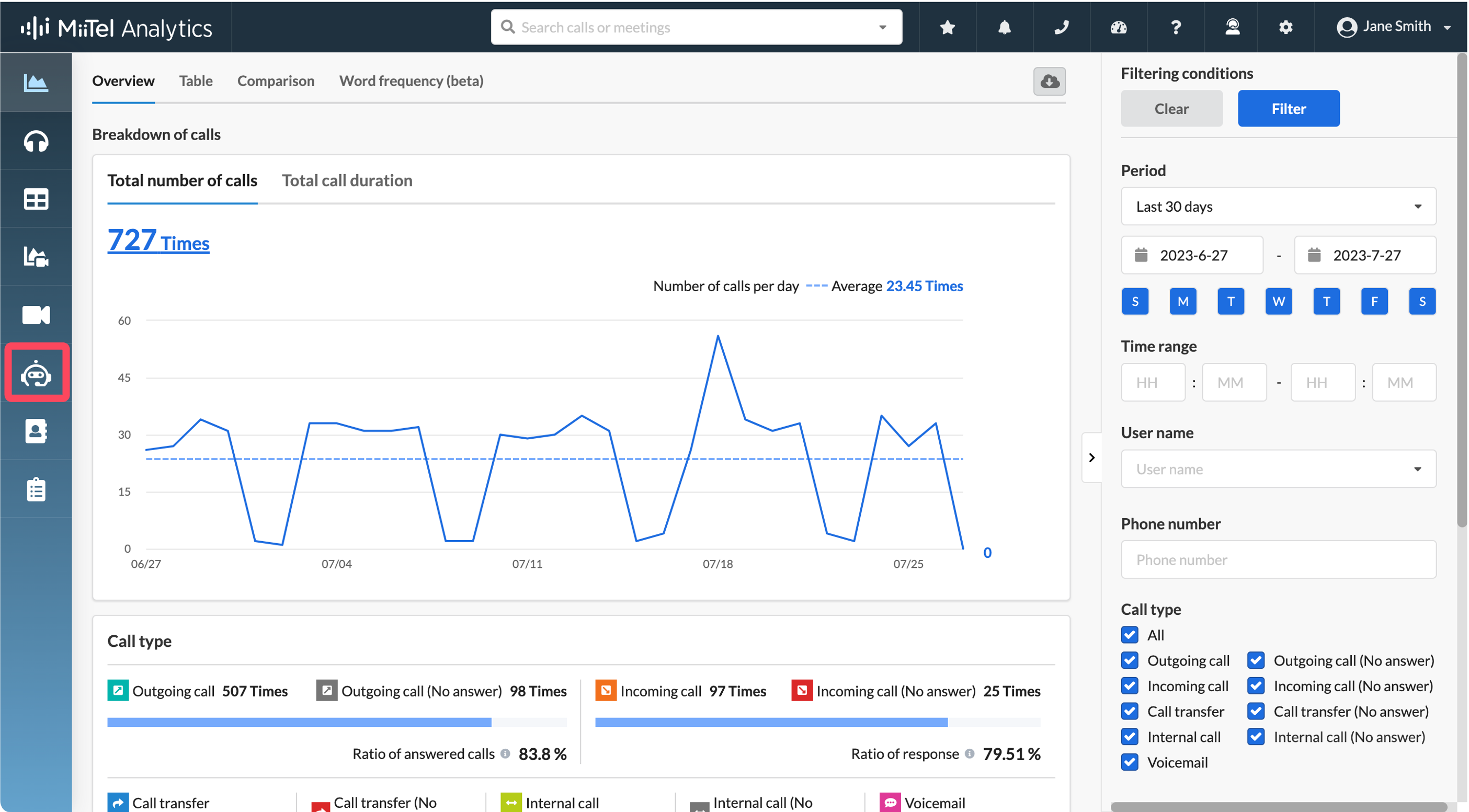Click the Phone number input field
The height and width of the screenshot is (812, 1469).
click(1278, 559)
